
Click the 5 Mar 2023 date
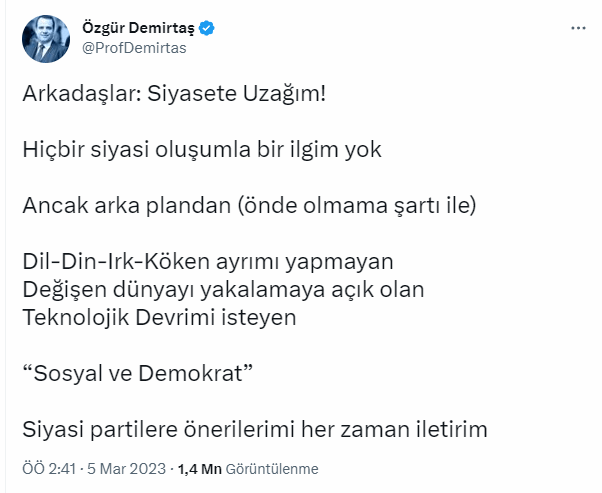point(128,468)
